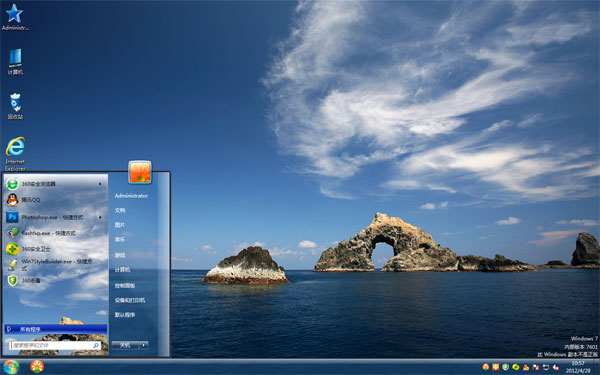Open 360安全卫士 in the Start menu

pyautogui.click(x=56, y=249)
